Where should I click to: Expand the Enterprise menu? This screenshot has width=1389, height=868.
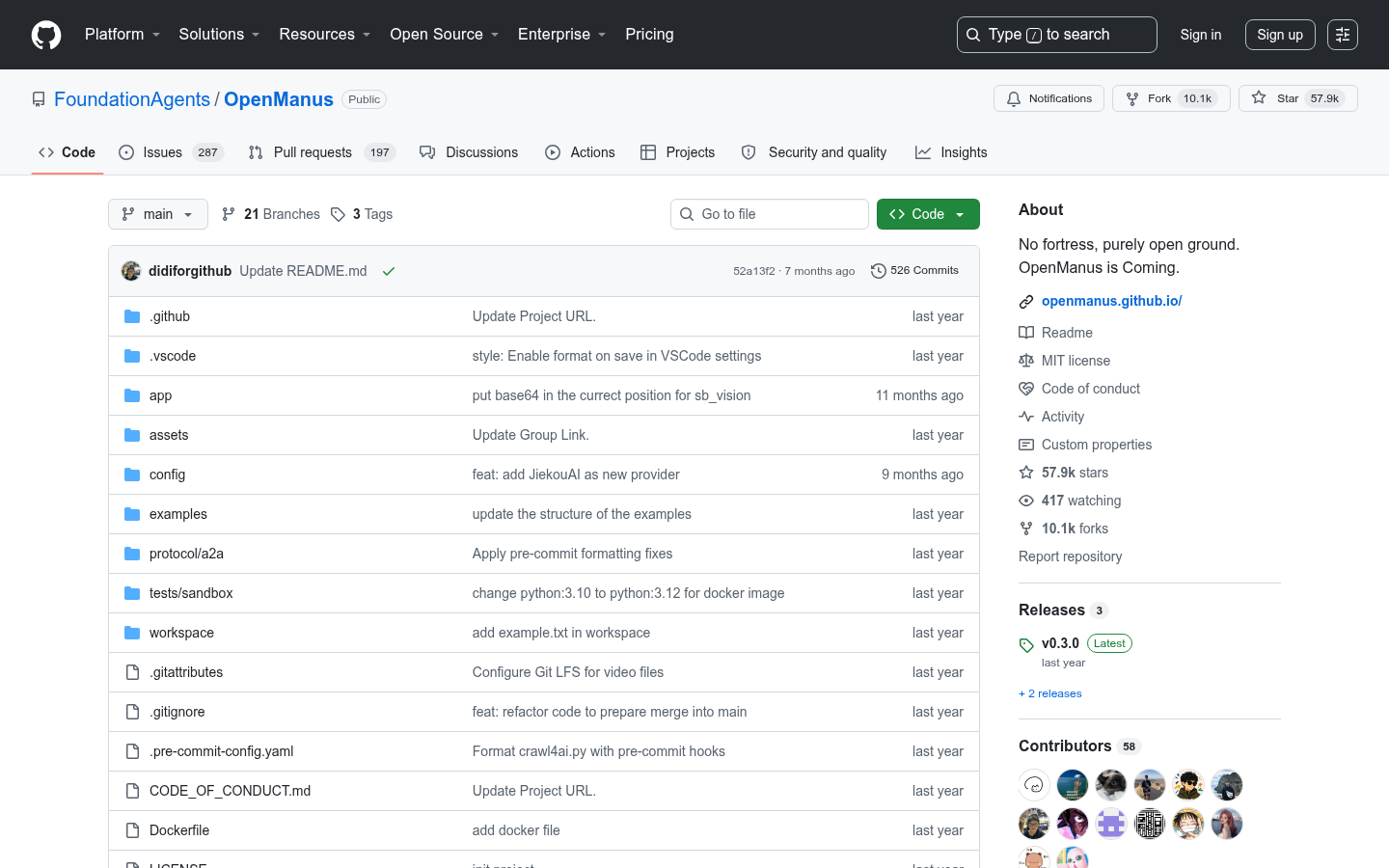point(562,35)
